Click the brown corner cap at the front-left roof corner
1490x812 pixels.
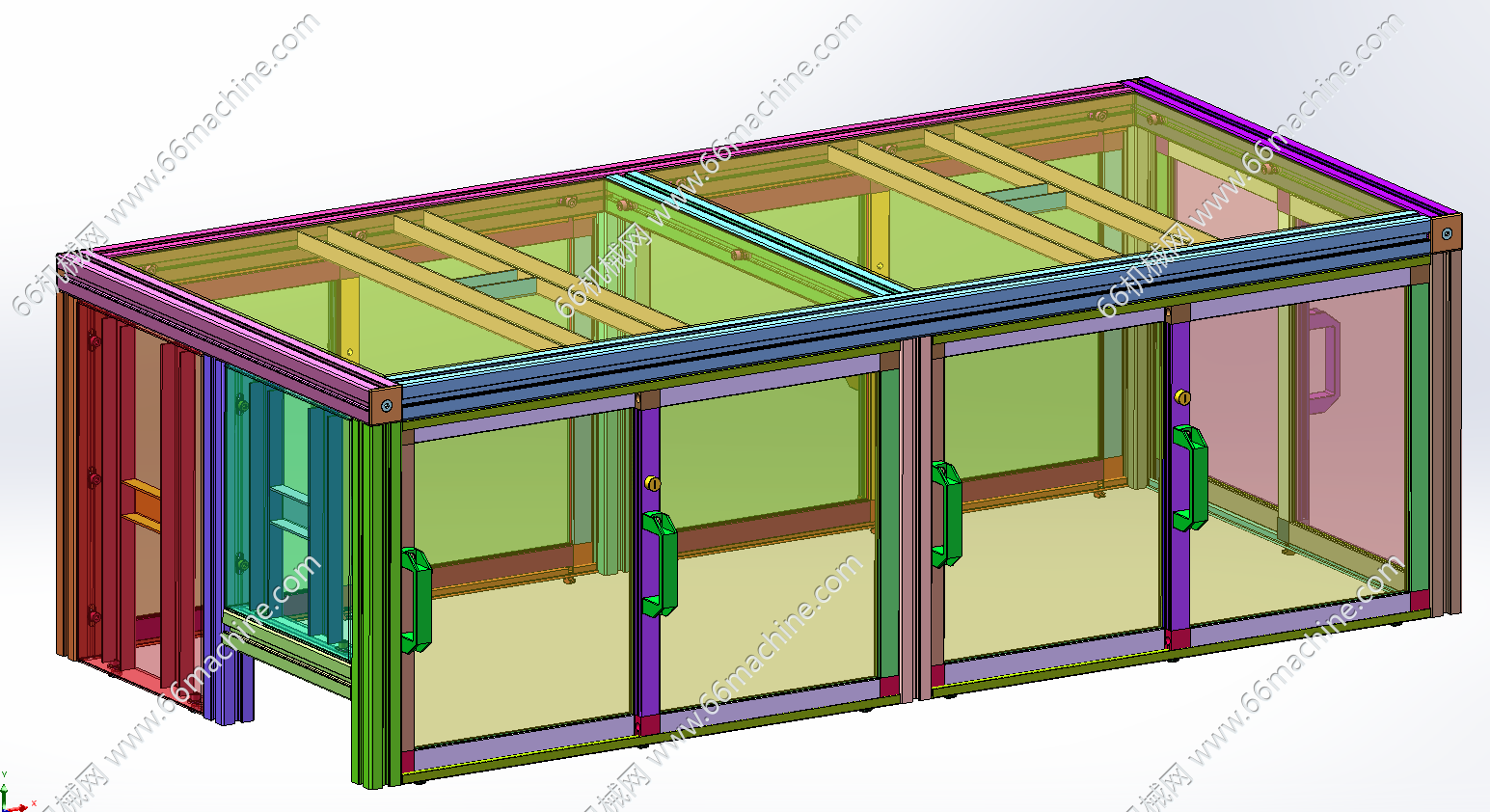(x=386, y=406)
